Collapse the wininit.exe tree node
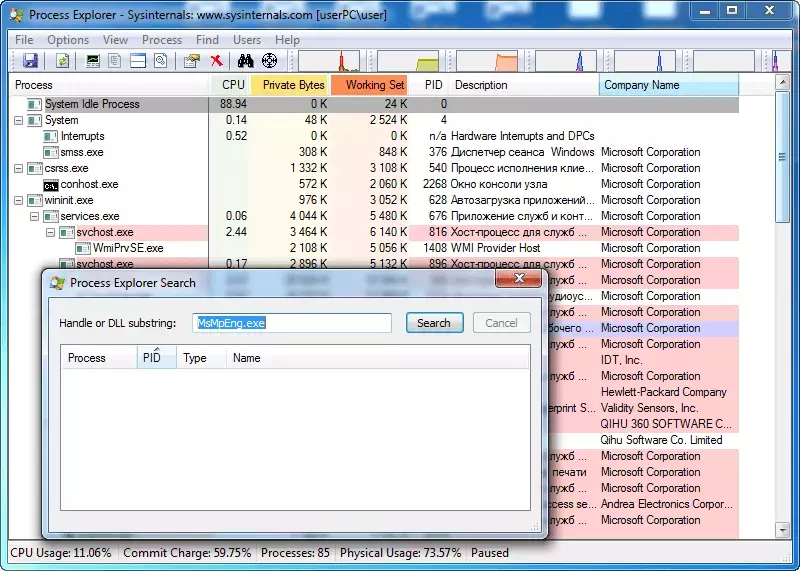The image size is (800, 571). click(x=18, y=201)
